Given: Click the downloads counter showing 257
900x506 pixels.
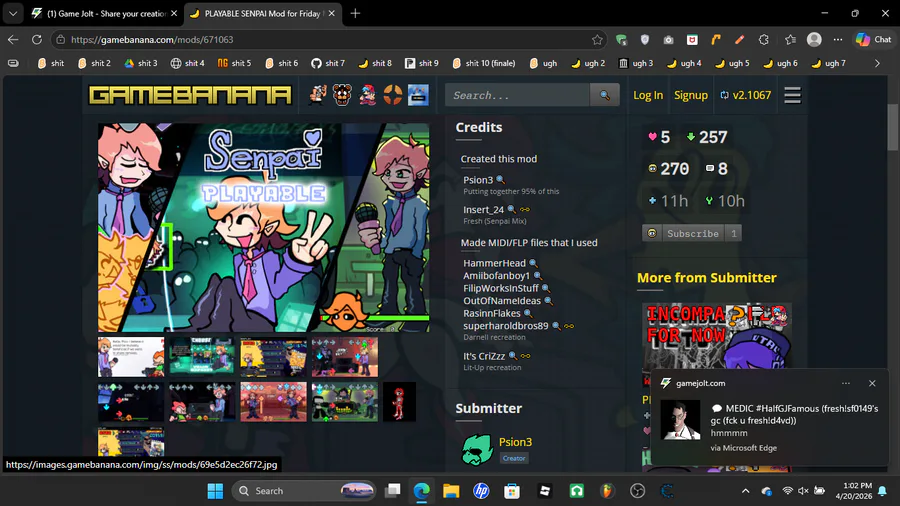Looking at the screenshot, I should pyautogui.click(x=707, y=137).
